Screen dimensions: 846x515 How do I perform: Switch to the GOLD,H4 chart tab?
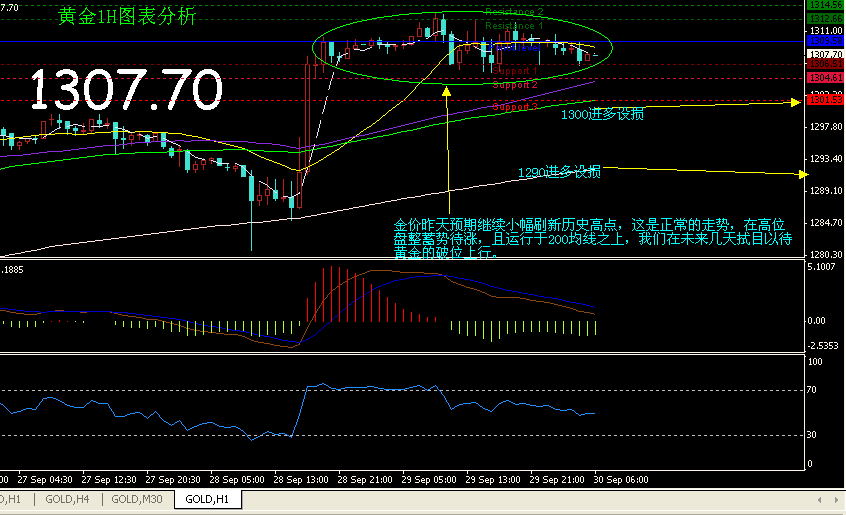tap(68, 498)
